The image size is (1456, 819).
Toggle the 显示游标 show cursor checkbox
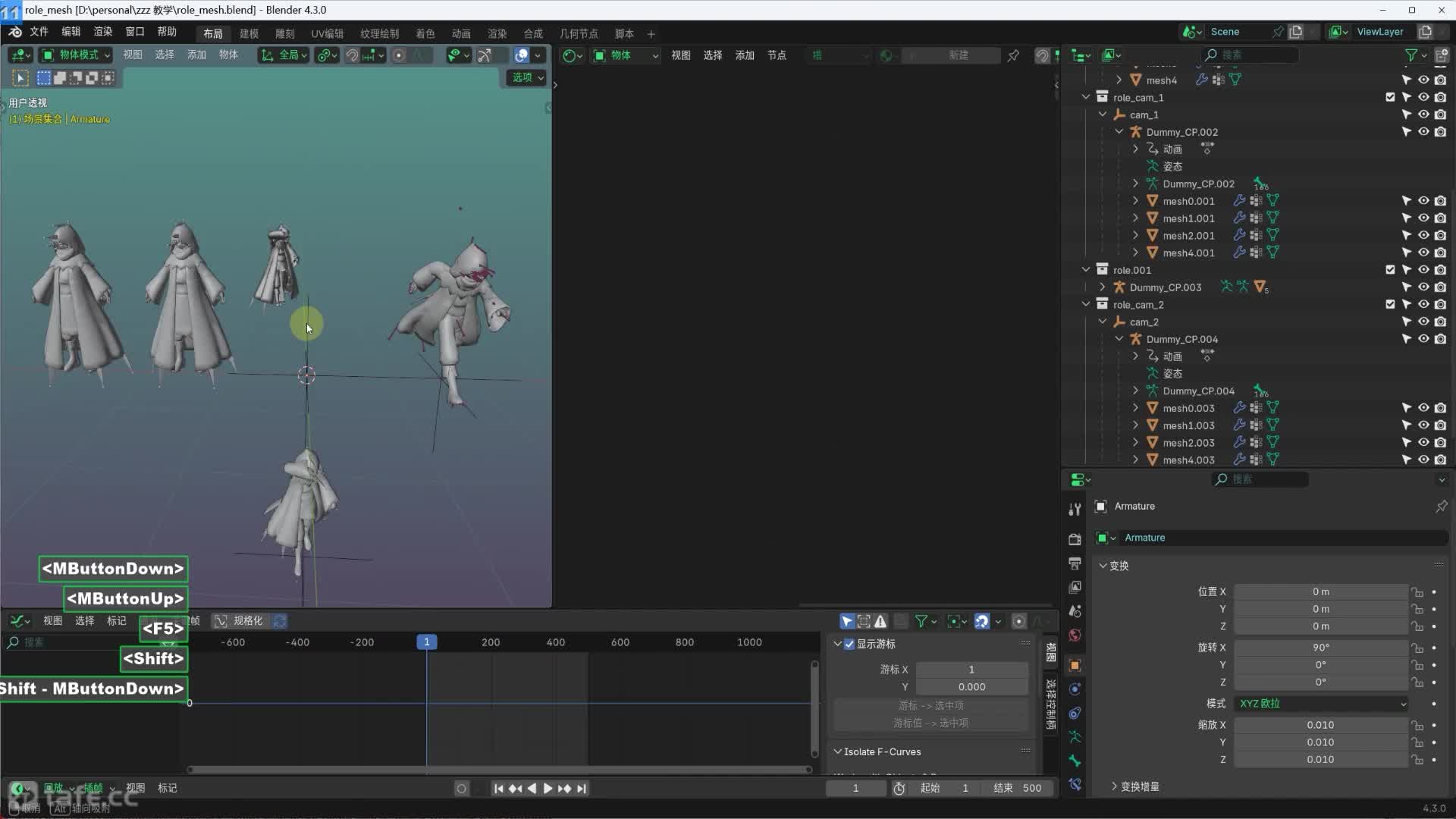pyautogui.click(x=849, y=644)
